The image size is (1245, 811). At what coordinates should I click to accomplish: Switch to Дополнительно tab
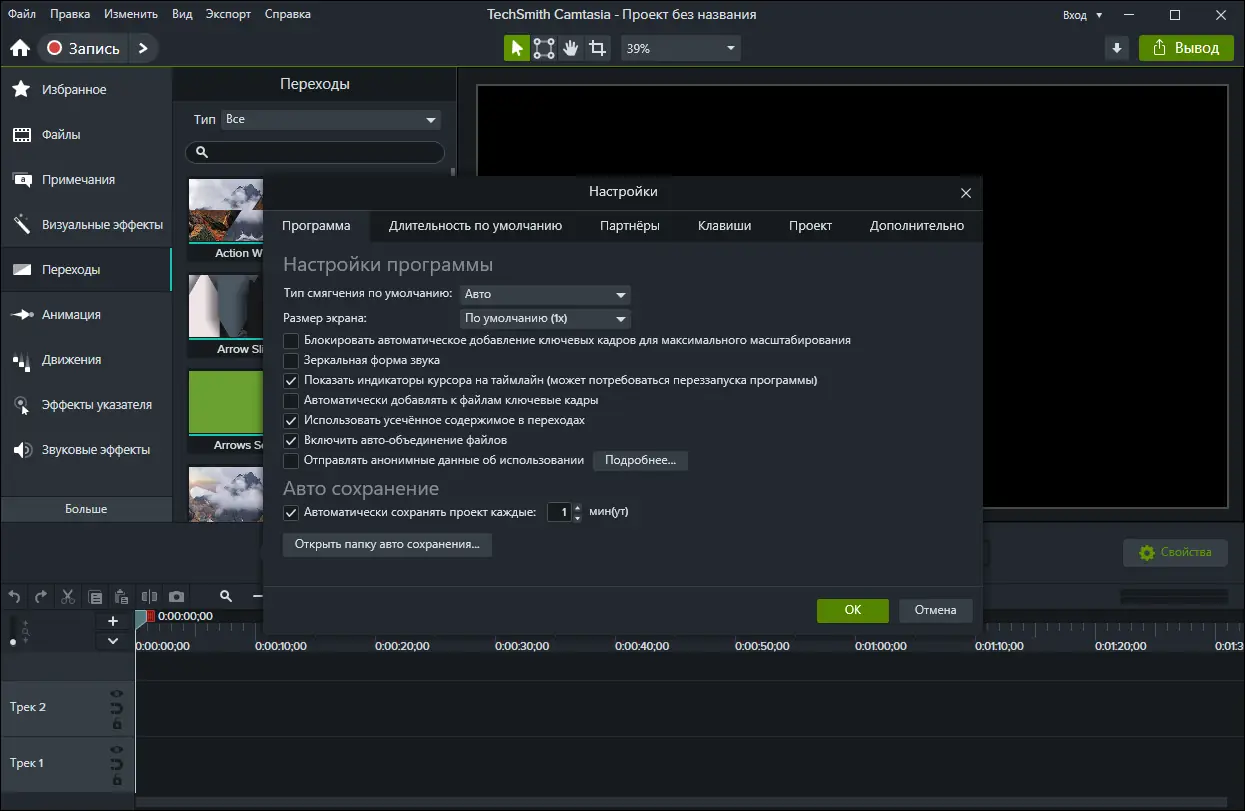click(x=917, y=226)
